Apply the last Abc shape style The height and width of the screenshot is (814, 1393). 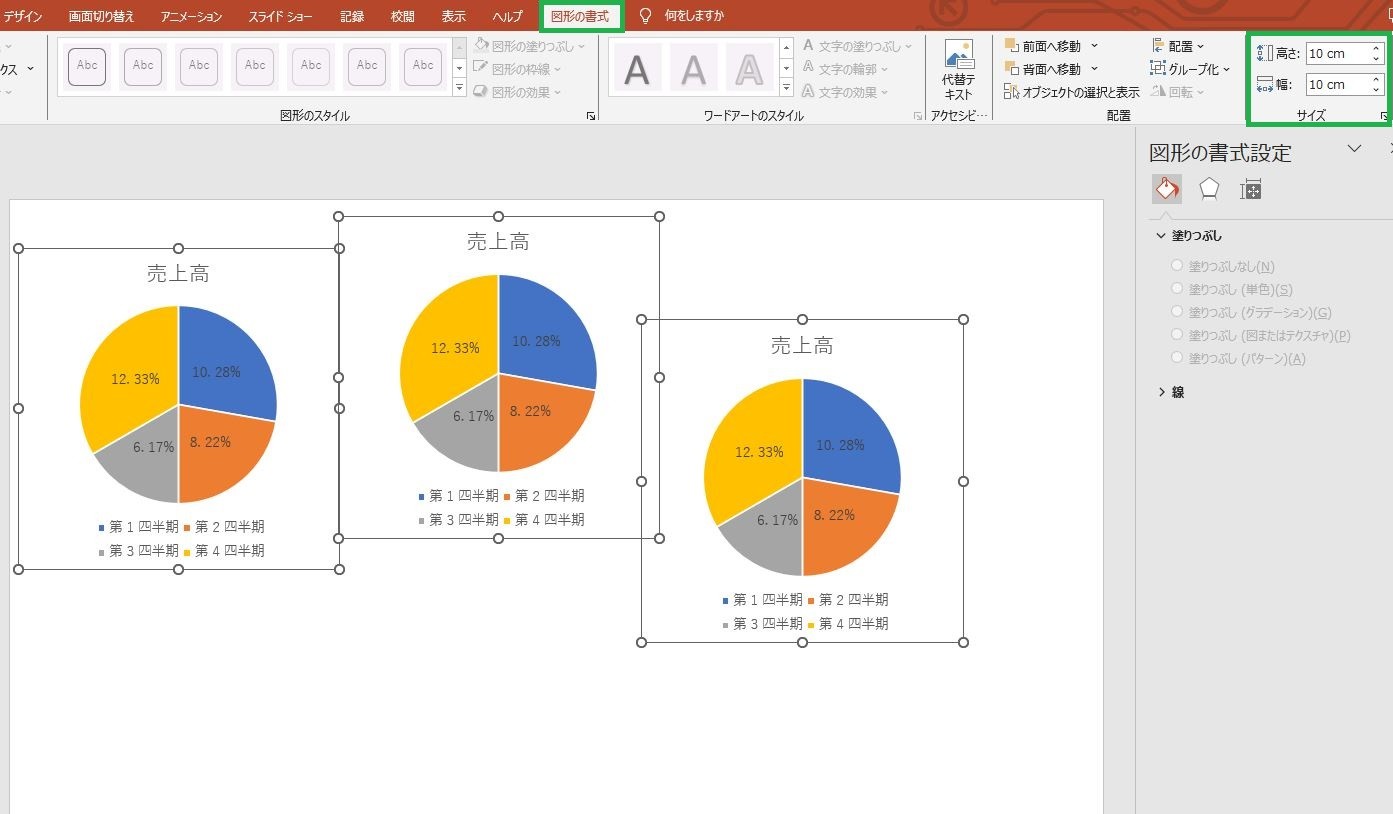(424, 66)
